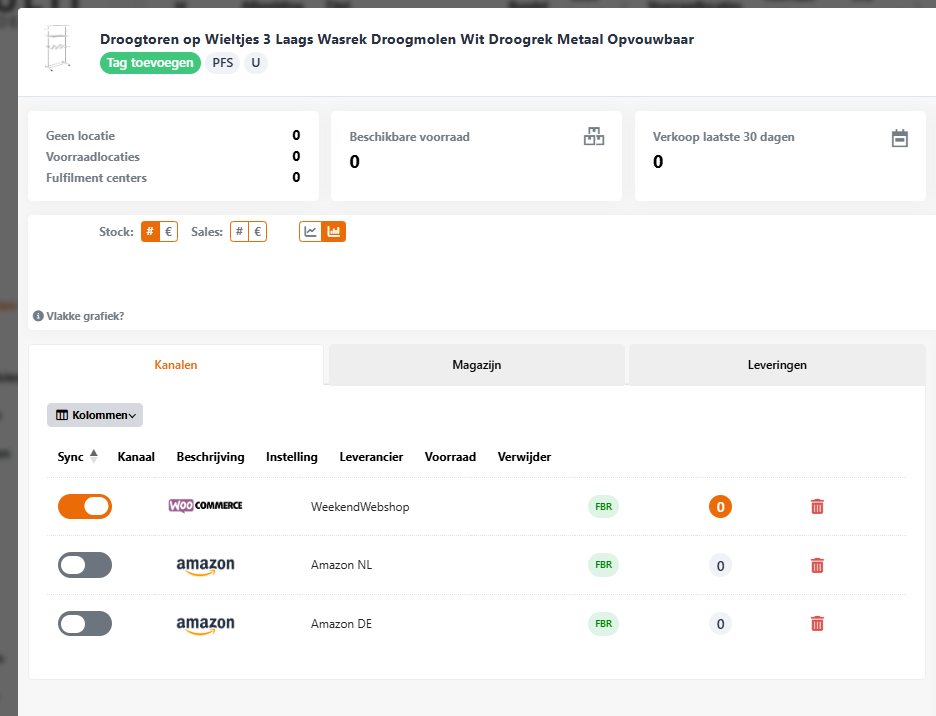This screenshot has height=716, width=936.
Task: Remove the Amazon DE channel via trash icon
Action: coord(817,624)
